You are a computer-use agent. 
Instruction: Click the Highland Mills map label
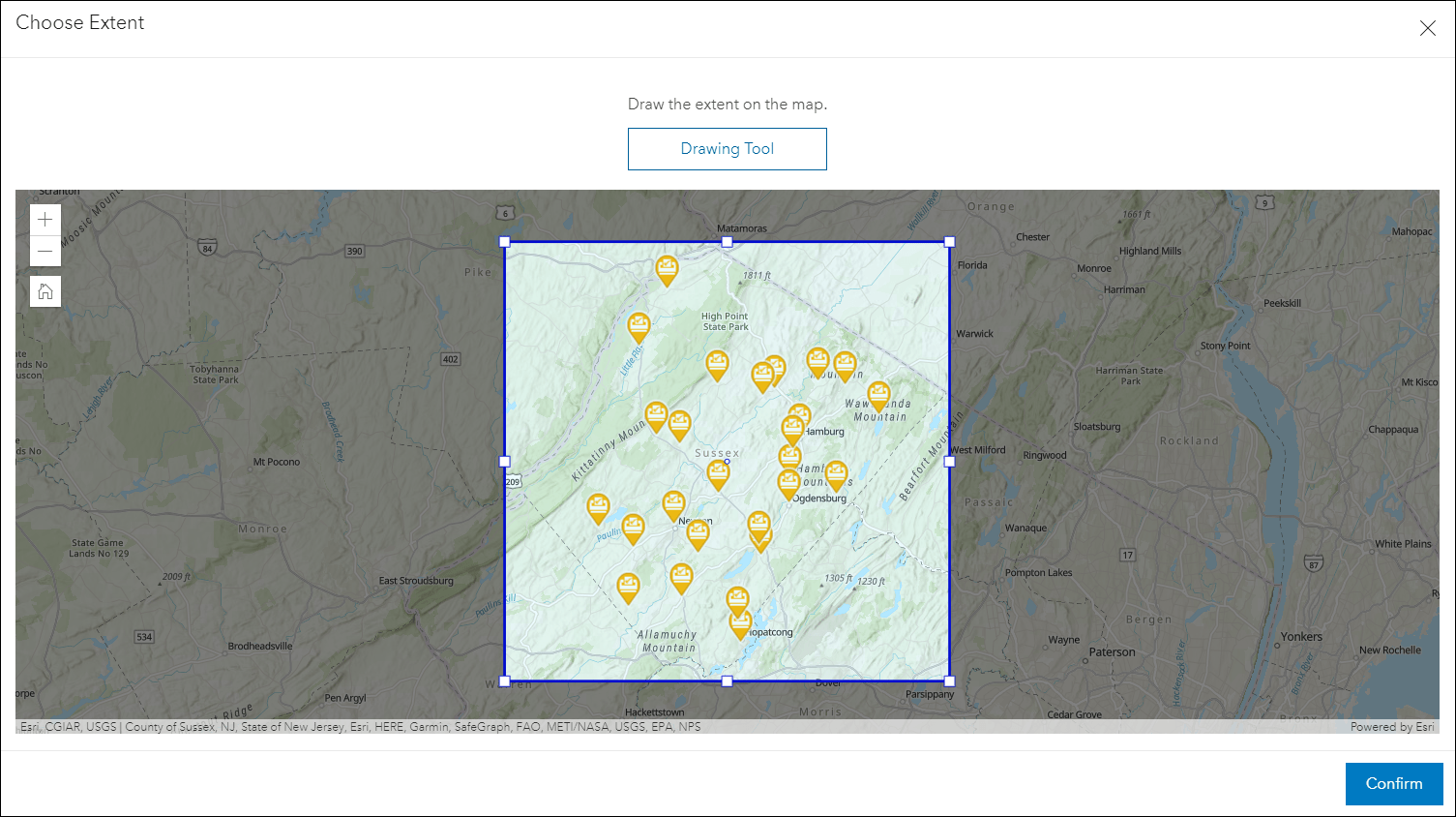1150,251
